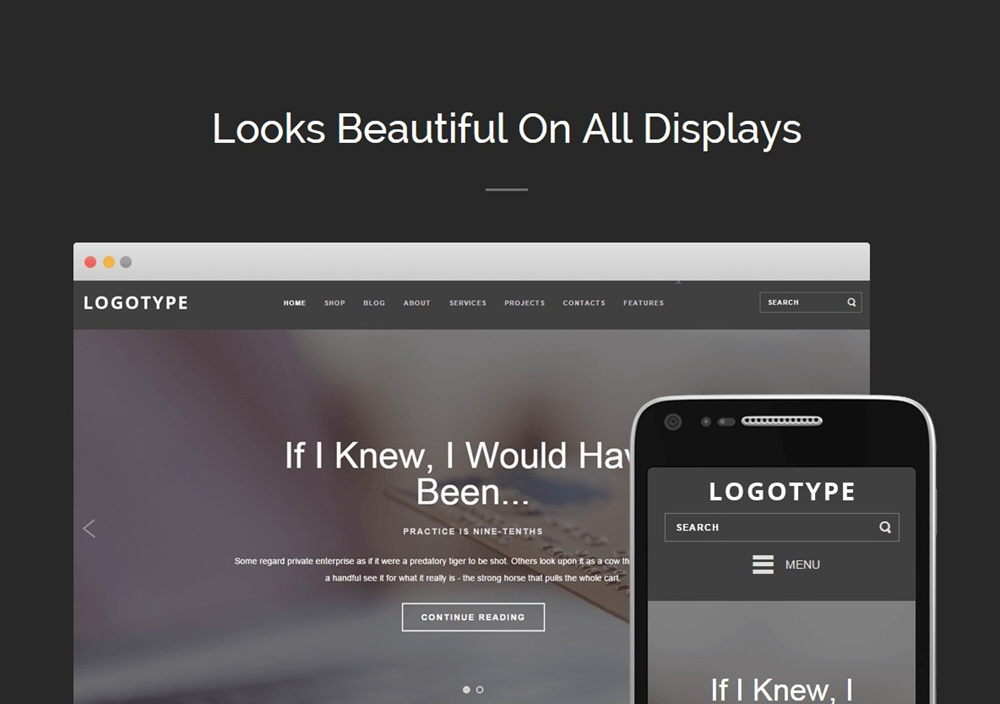The image size is (1000, 704).
Task: Select the second slider pagination dot
Action: 480,689
